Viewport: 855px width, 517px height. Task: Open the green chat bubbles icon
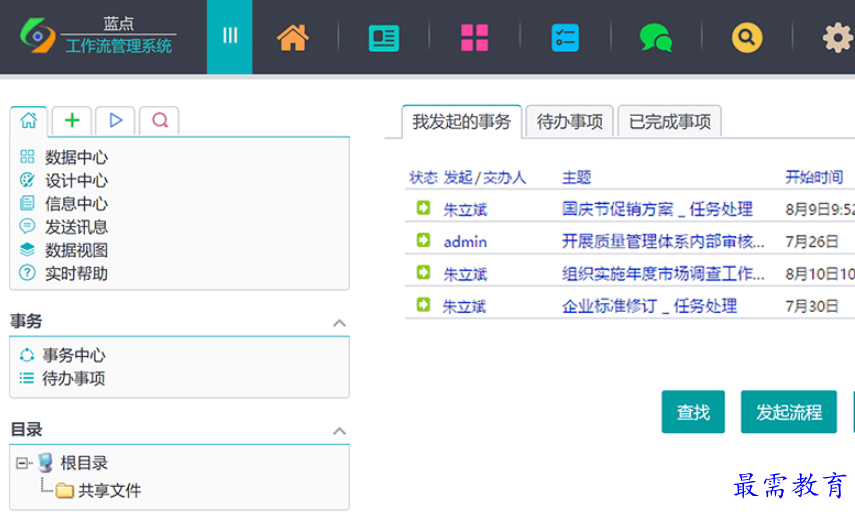point(655,38)
